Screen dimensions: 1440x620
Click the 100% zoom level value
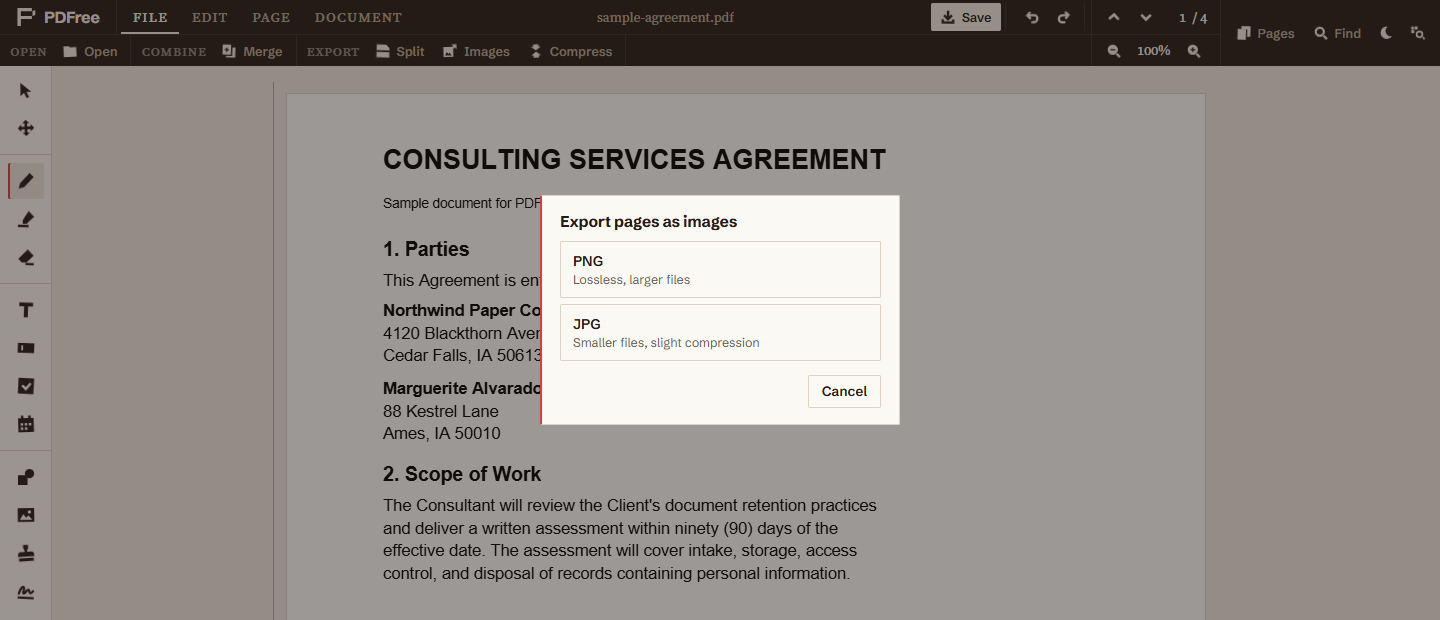tap(1154, 51)
